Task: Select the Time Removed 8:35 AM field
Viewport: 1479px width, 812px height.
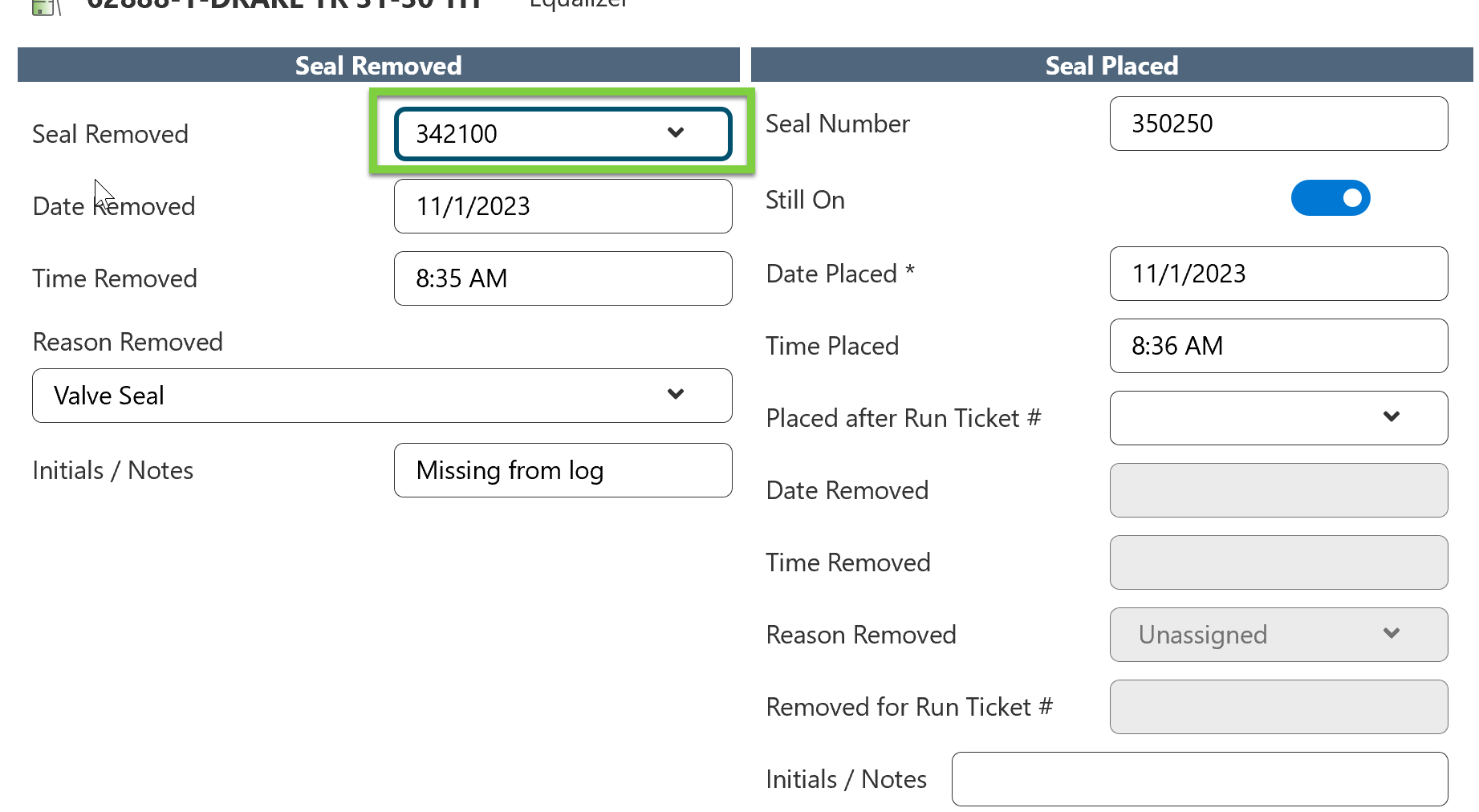Action: coord(562,278)
